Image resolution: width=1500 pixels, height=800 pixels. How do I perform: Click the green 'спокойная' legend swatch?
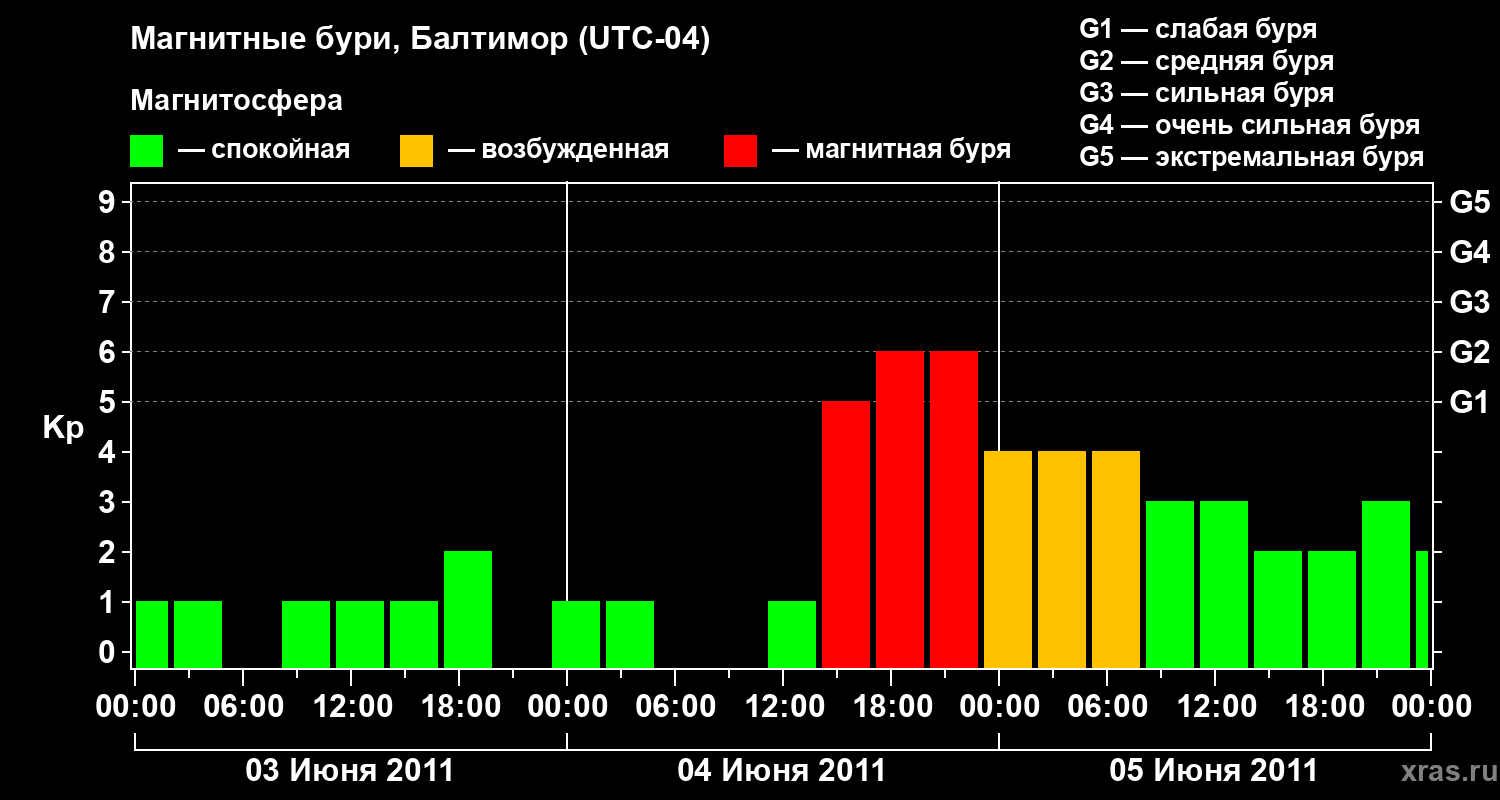[x=147, y=151]
